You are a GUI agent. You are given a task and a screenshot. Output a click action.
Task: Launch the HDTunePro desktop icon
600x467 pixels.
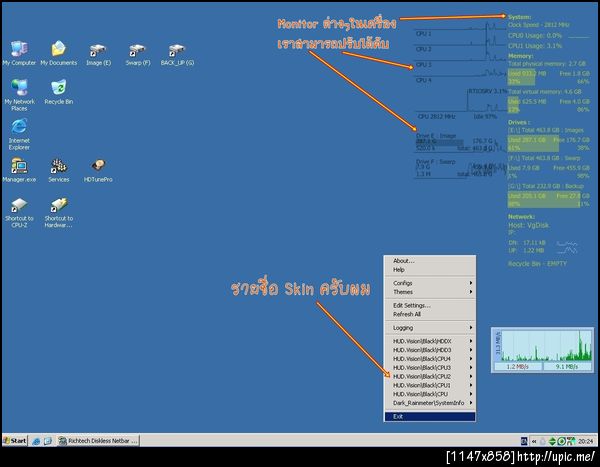click(x=98, y=170)
